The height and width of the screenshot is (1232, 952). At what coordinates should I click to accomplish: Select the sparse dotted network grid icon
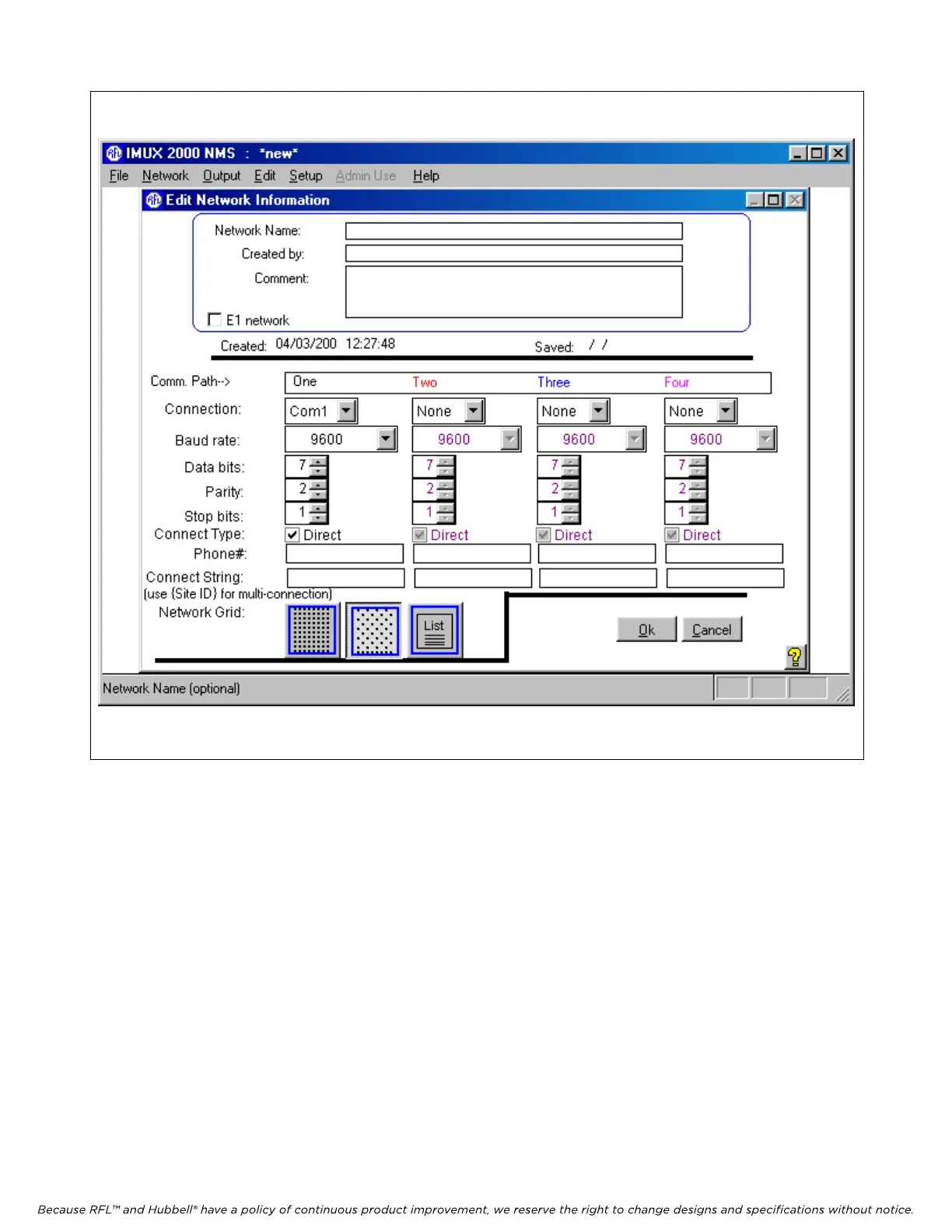click(x=374, y=631)
